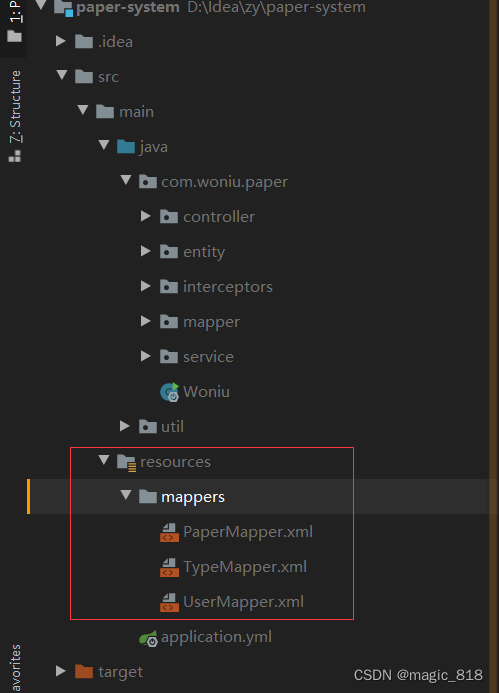Screen dimensions: 499x693
Task: Select the resources folder
Action: 175,462
